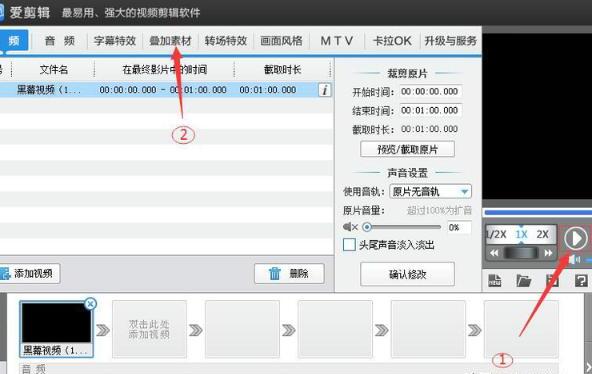Click the fast-forward double-arrow button
Screen dimensions: 592x374
pyautogui.click(x=548, y=253)
